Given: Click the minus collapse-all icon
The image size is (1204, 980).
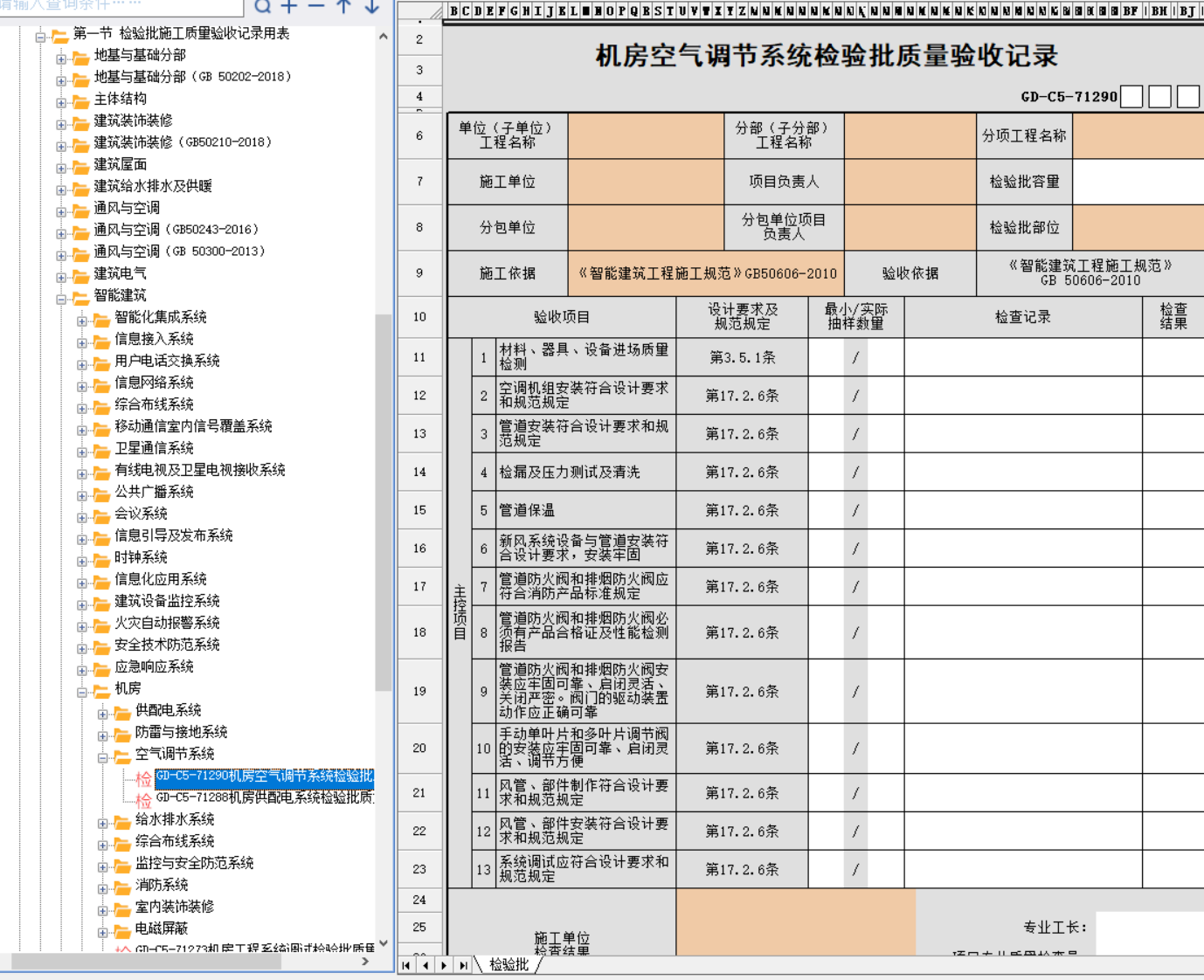Looking at the screenshot, I should [316, 6].
